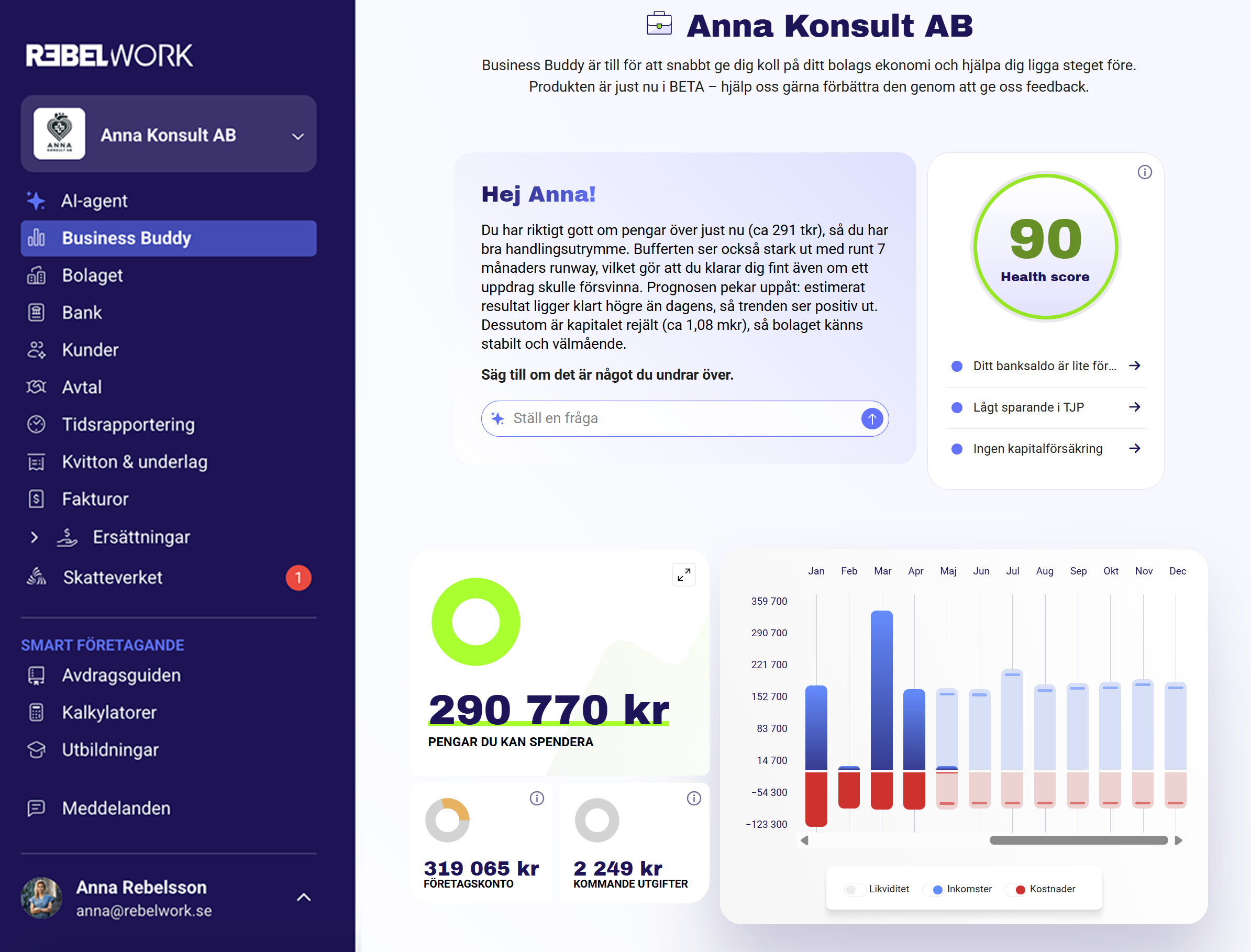
Task: Click Anna Konsult AB company logo thumbnail
Action: click(59, 134)
